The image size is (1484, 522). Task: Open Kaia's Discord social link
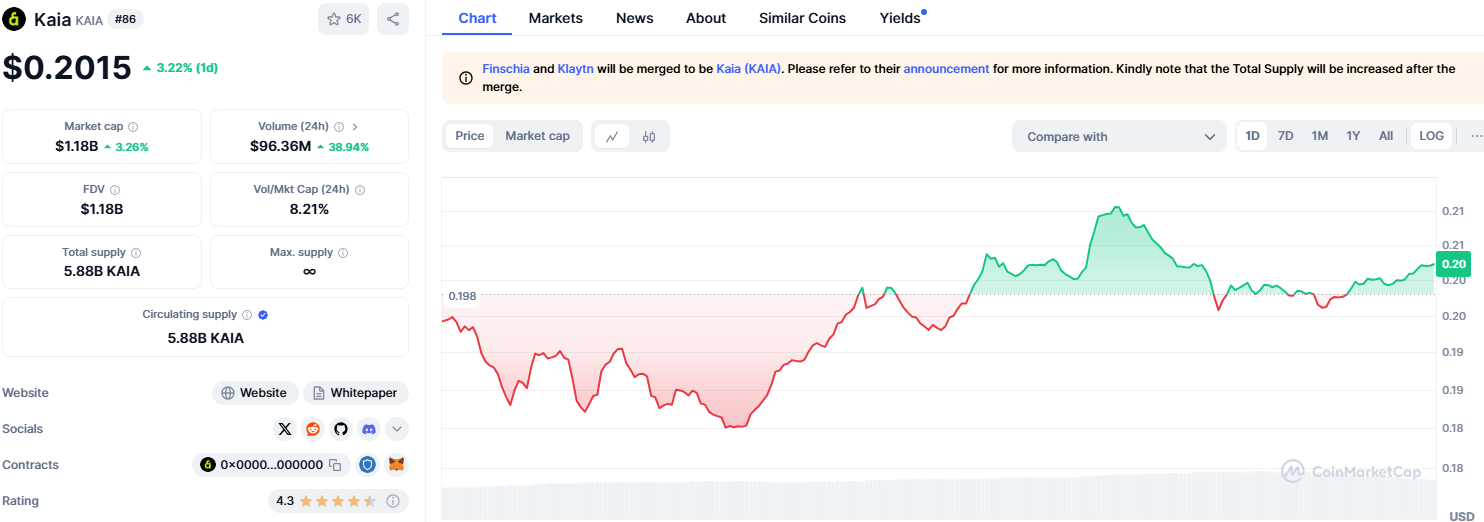click(x=369, y=429)
